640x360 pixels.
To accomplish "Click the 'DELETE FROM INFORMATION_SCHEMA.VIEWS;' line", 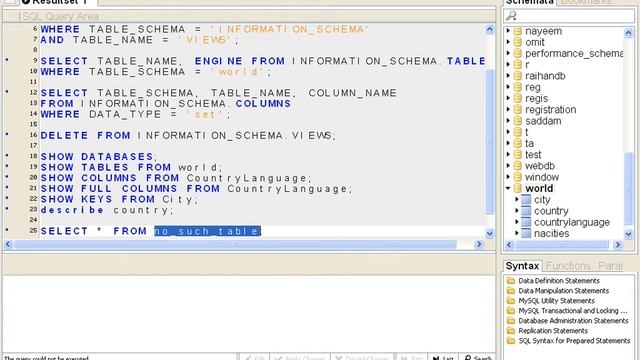I will pos(188,136).
